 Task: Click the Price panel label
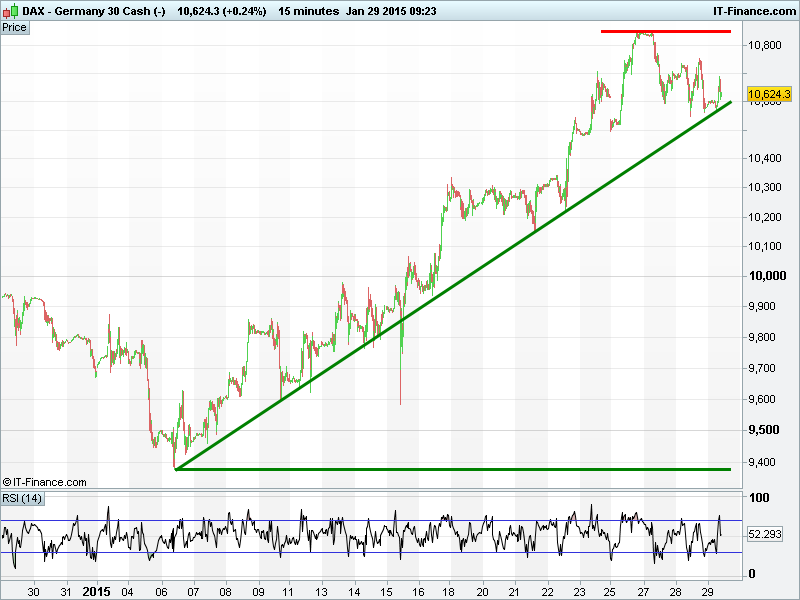[15, 28]
